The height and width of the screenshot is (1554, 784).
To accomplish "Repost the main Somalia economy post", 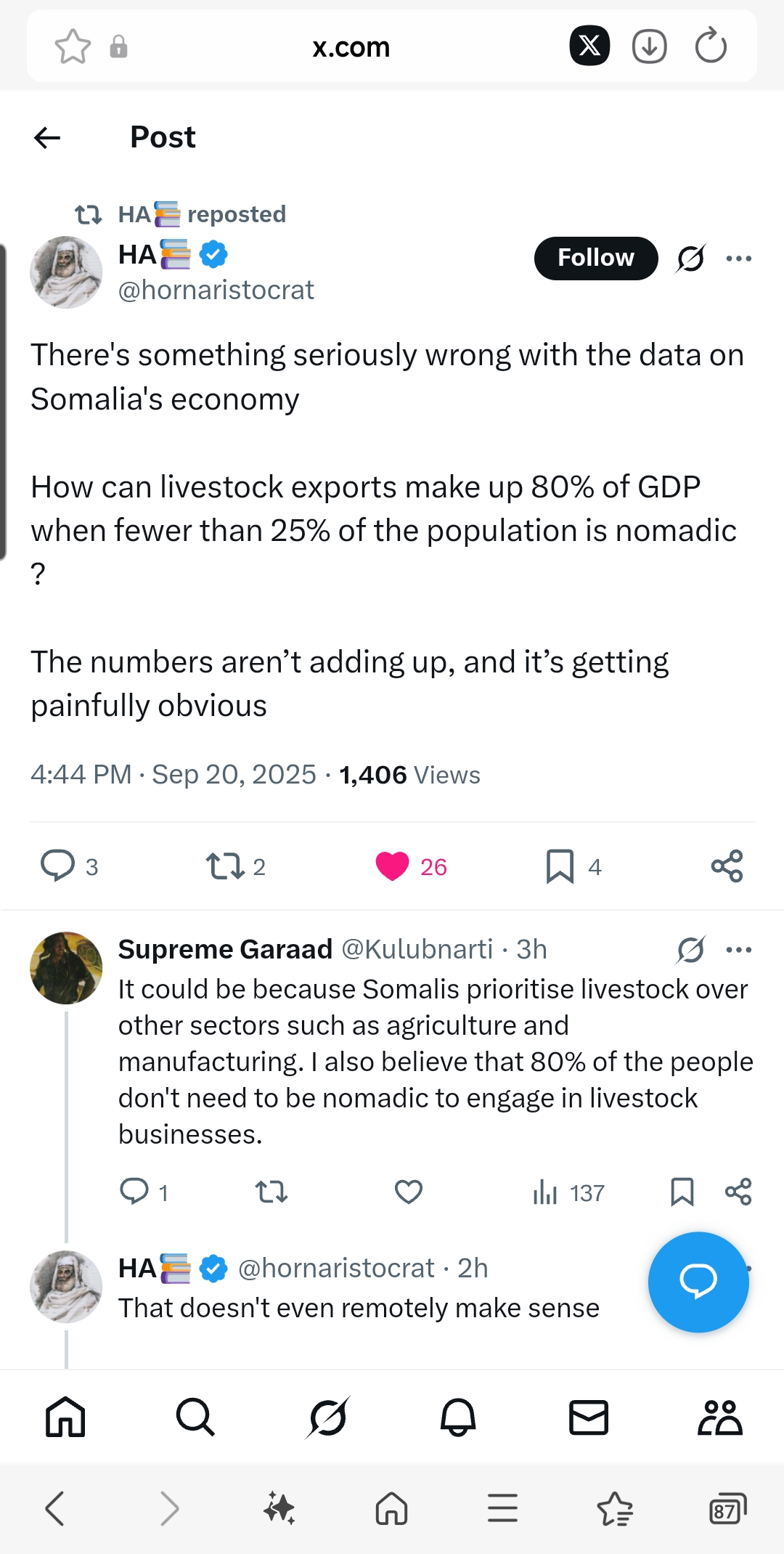I will click(225, 866).
